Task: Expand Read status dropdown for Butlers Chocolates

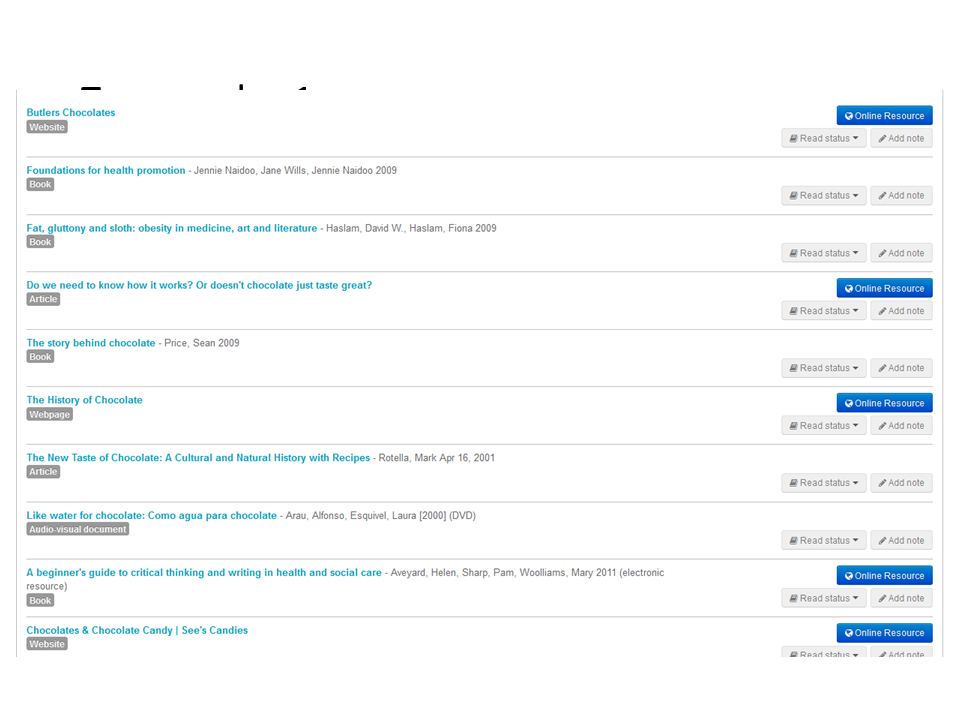Action: coord(823,139)
